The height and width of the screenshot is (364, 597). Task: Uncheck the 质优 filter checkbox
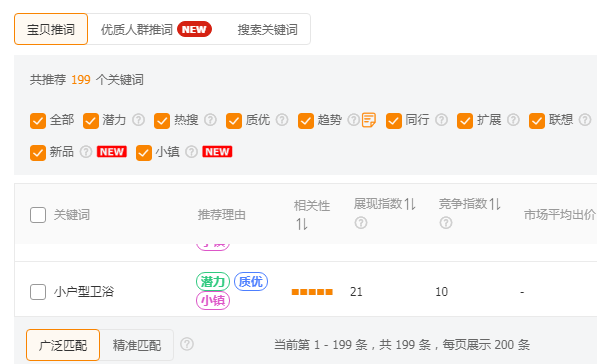click(x=234, y=121)
